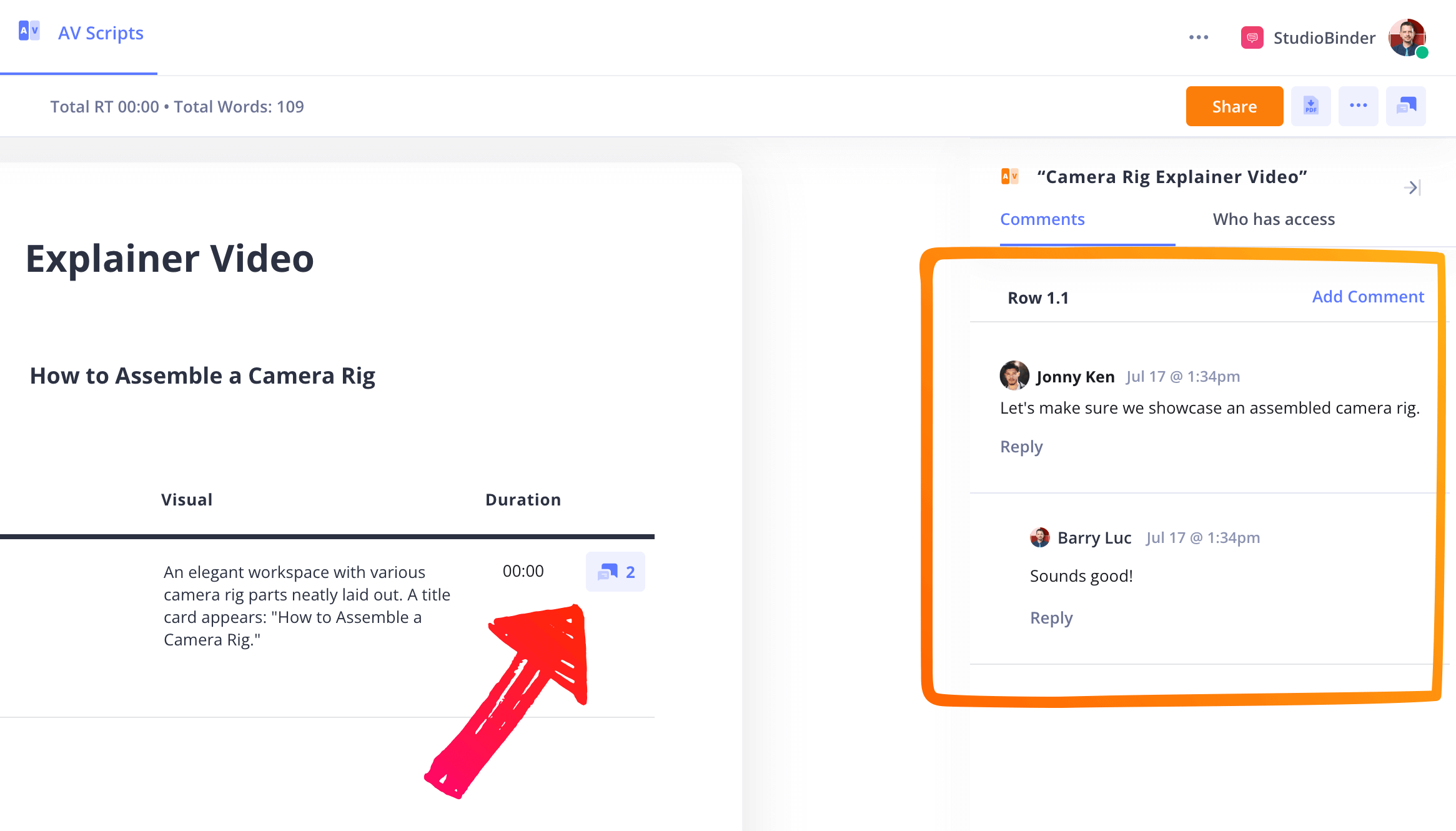The image size is (1456, 831).
Task: Open the row comment badge showing 2
Action: tap(615, 572)
